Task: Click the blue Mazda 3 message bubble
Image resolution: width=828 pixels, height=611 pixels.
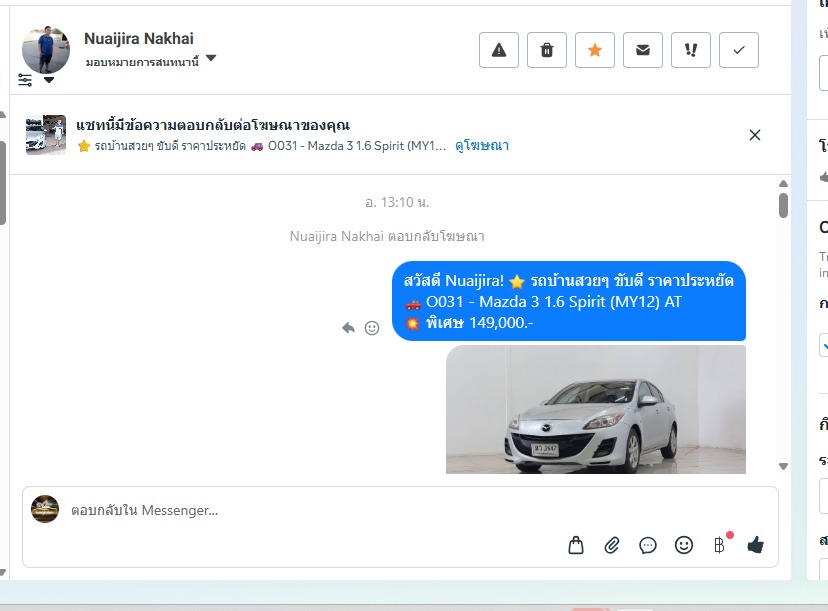Action: click(569, 301)
